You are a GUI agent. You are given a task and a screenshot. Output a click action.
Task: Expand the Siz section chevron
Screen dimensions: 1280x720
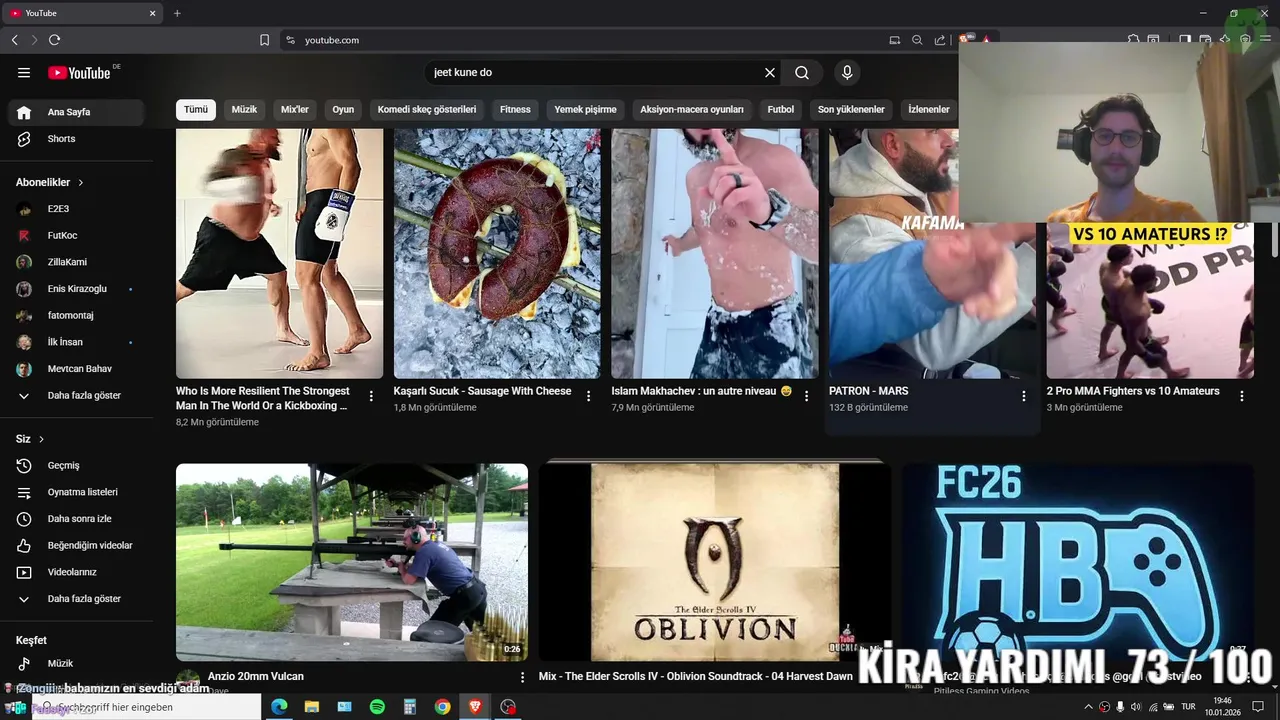tap(41, 439)
